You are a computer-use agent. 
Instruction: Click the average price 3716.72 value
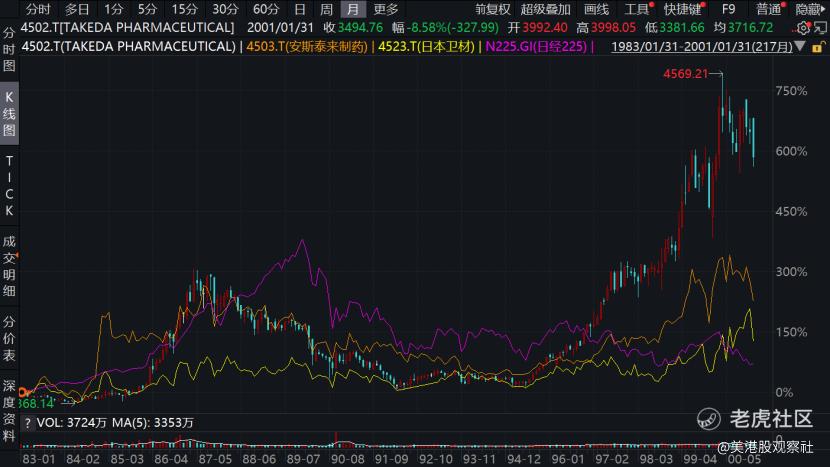coord(750,28)
